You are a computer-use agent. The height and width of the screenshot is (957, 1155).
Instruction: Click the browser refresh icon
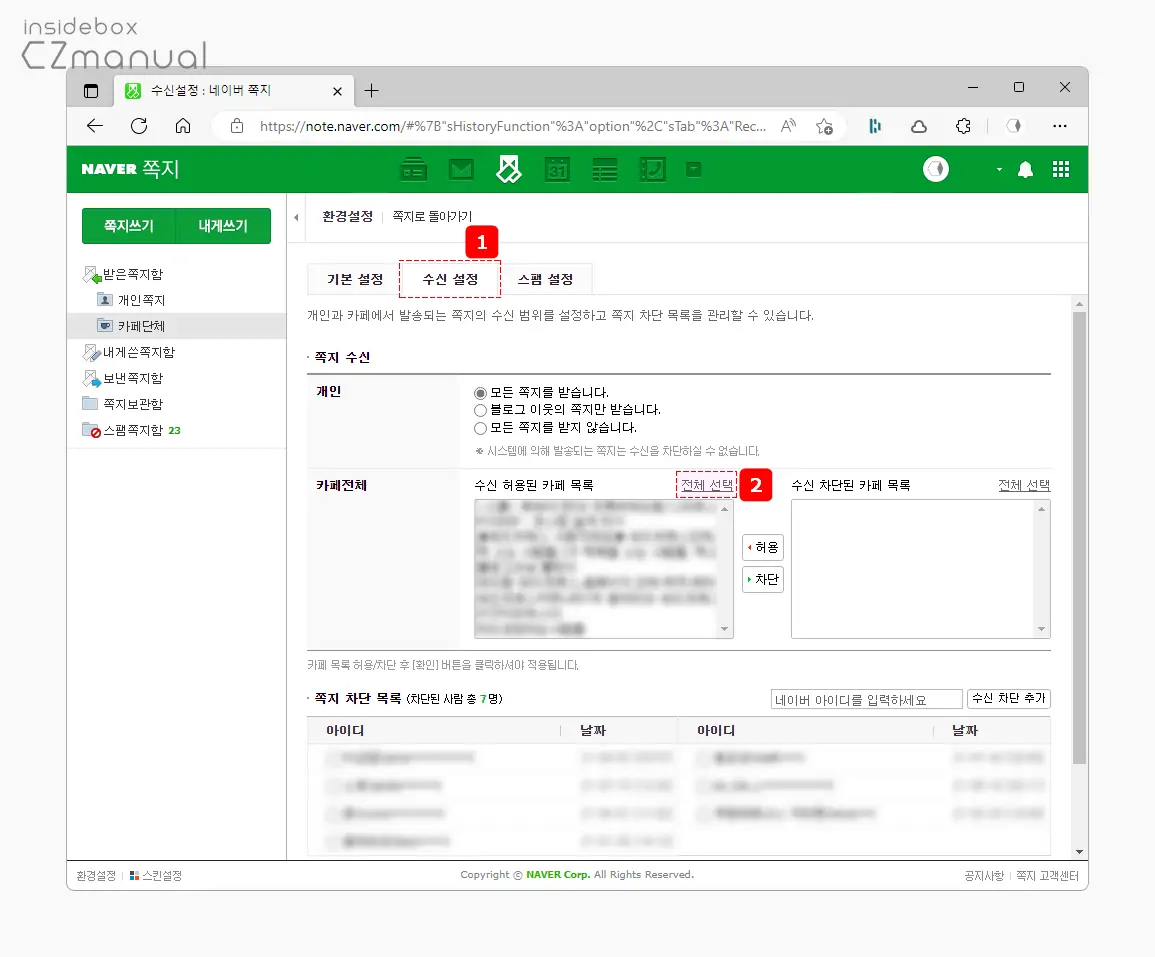(139, 126)
